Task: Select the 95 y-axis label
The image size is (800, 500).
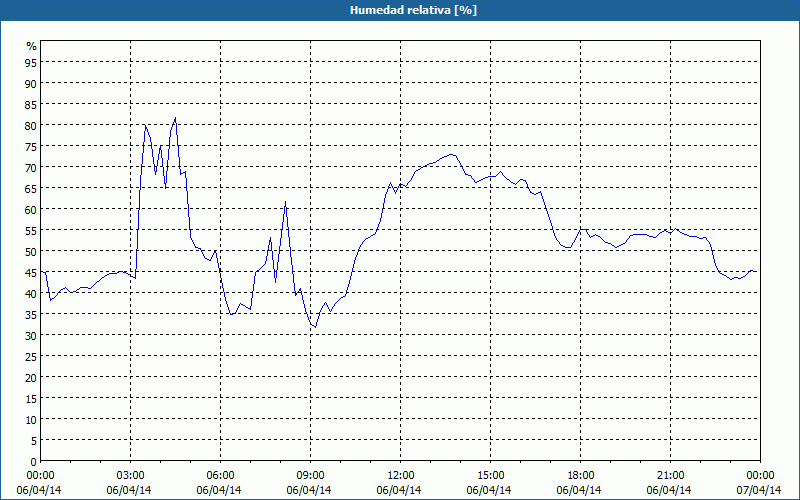Action: tap(31, 63)
